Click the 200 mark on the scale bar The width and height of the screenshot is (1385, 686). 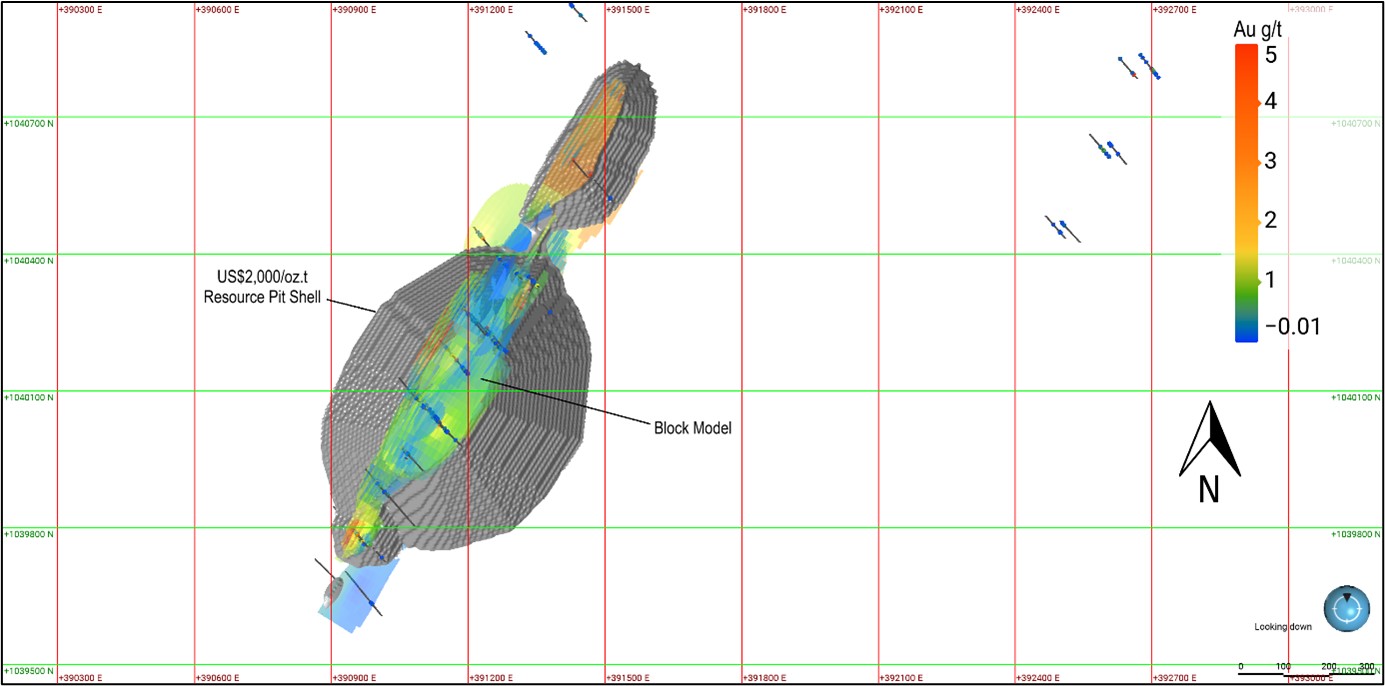(1328, 666)
